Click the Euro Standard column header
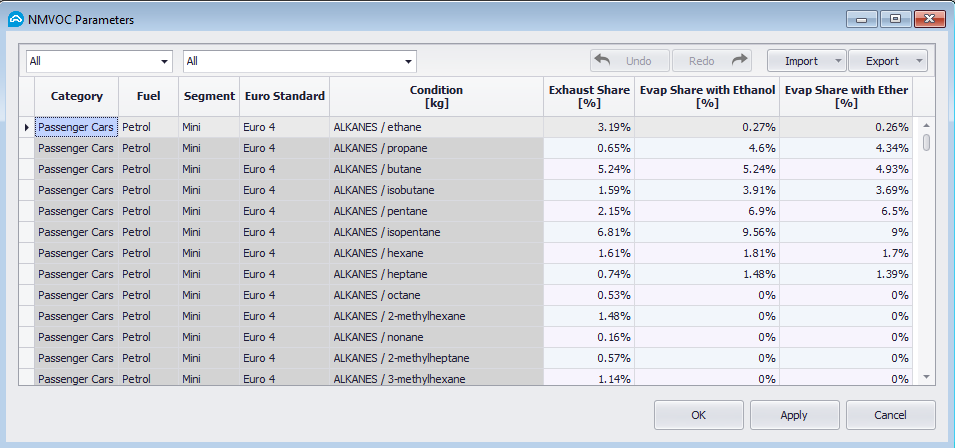 pos(284,96)
